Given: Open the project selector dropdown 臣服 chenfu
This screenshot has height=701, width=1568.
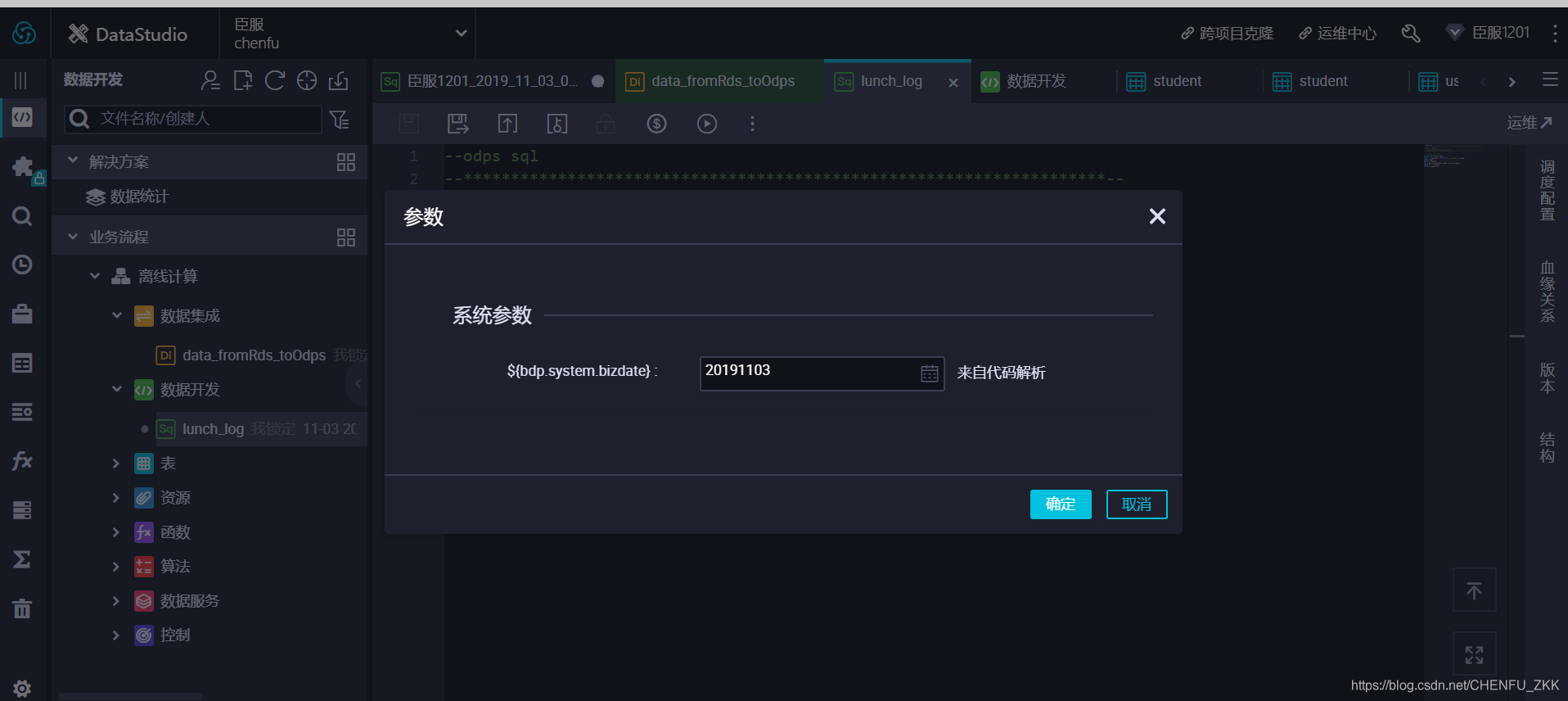Looking at the screenshot, I should pyautogui.click(x=349, y=34).
